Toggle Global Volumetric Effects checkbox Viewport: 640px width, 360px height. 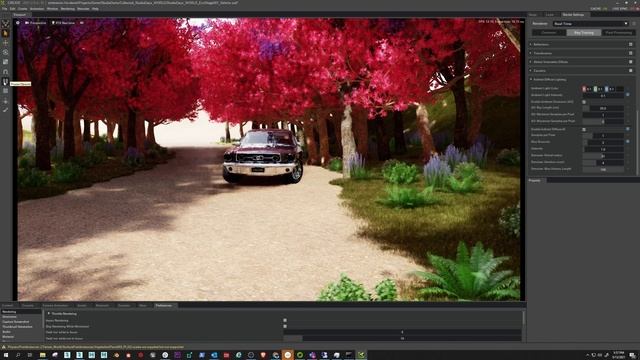[631, 62]
